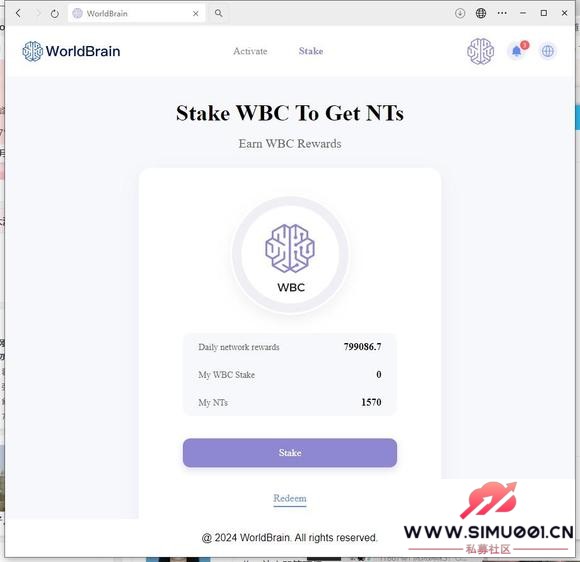Click the browser forward arrow
580x562 pixels.
click(37, 14)
